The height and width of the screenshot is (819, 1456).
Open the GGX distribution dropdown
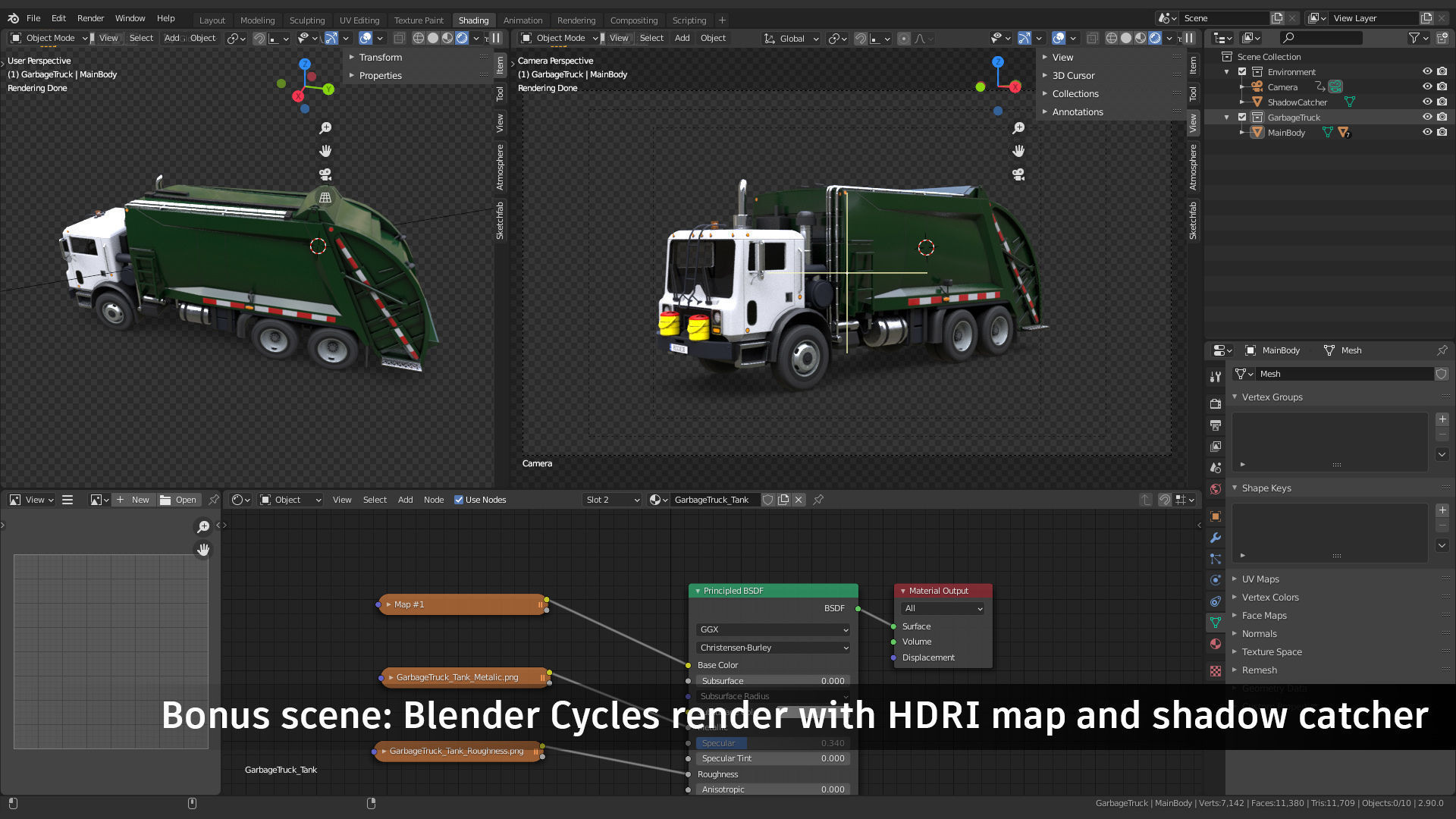click(x=773, y=629)
